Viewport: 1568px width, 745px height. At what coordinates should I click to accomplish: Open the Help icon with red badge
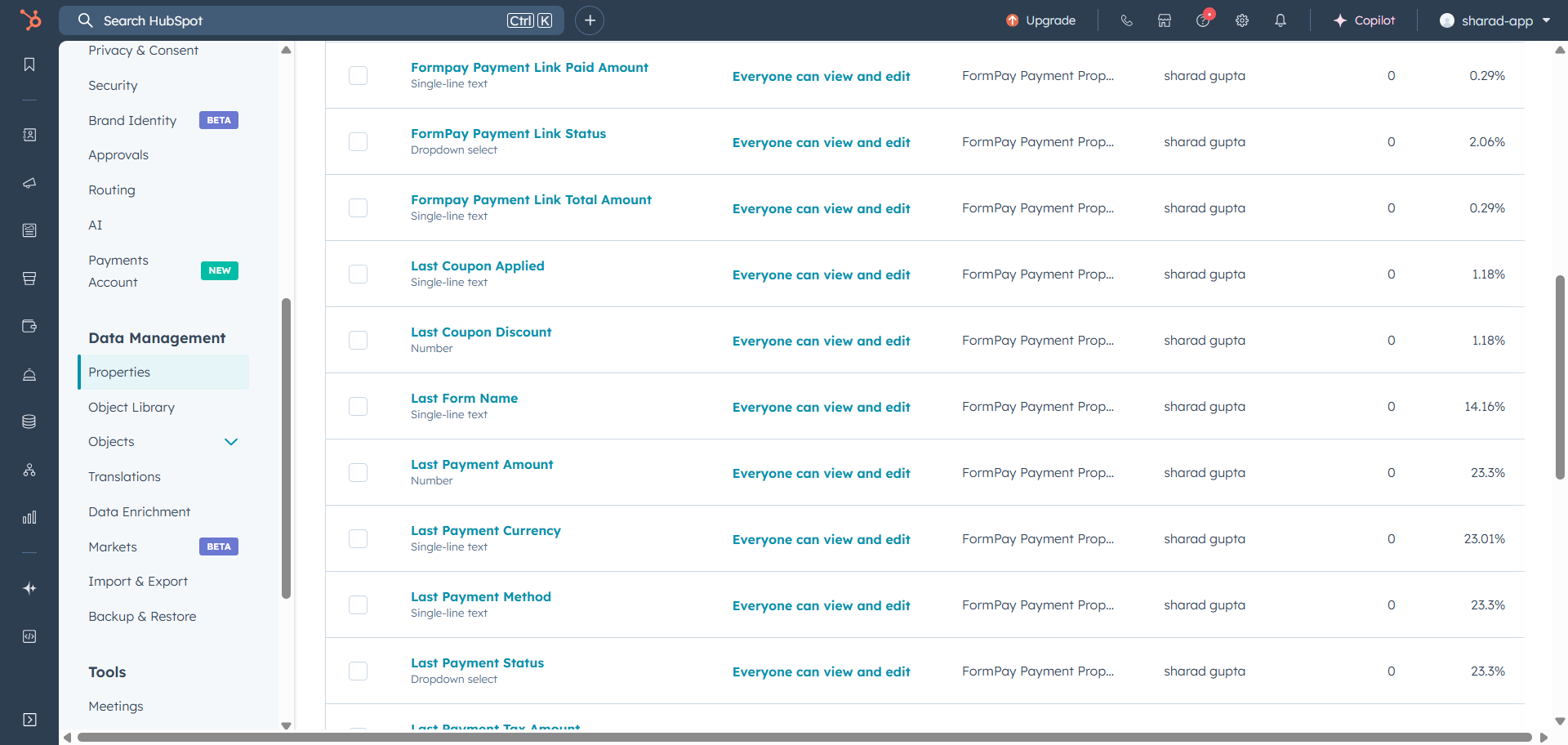(1204, 19)
